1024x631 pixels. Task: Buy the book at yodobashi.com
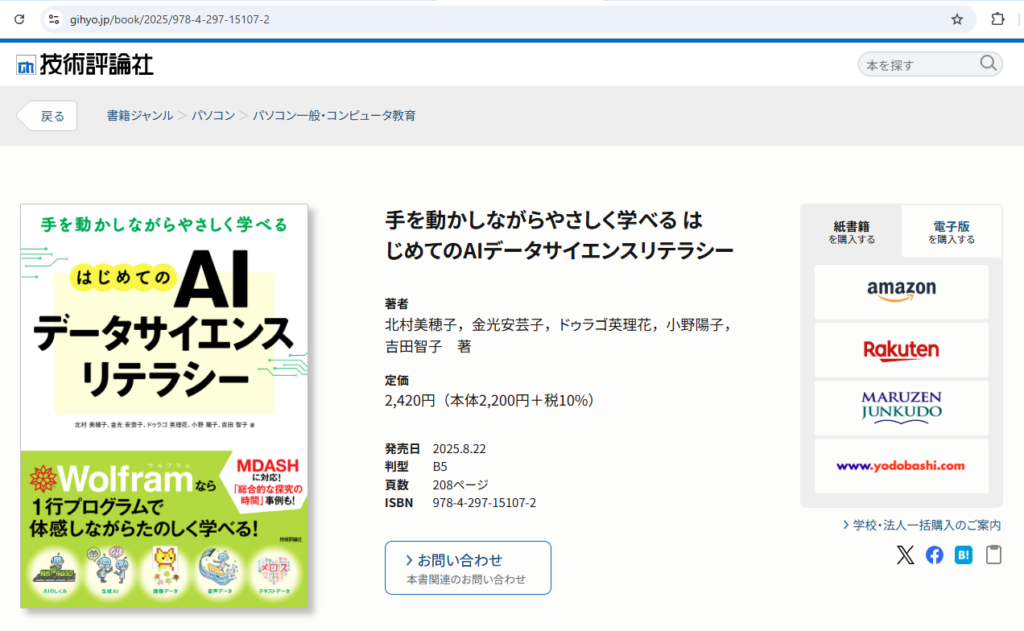click(x=901, y=466)
